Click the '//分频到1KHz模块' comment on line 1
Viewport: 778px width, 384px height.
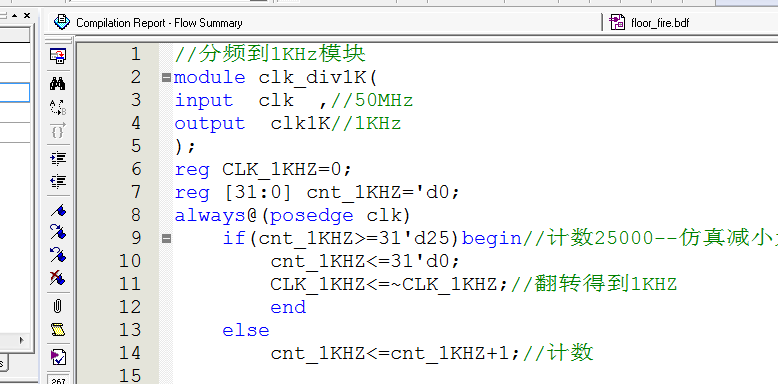[x=270, y=54]
